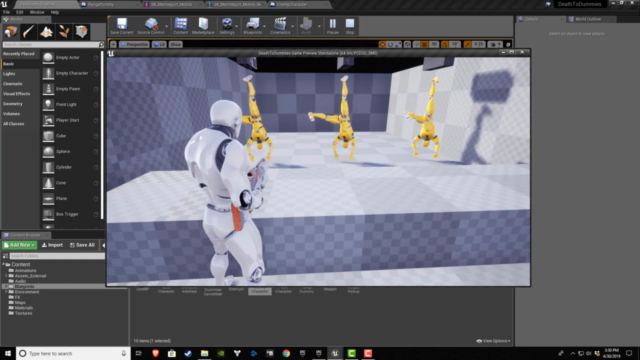Click the Add New button
The width and height of the screenshot is (640, 360).
19,245
